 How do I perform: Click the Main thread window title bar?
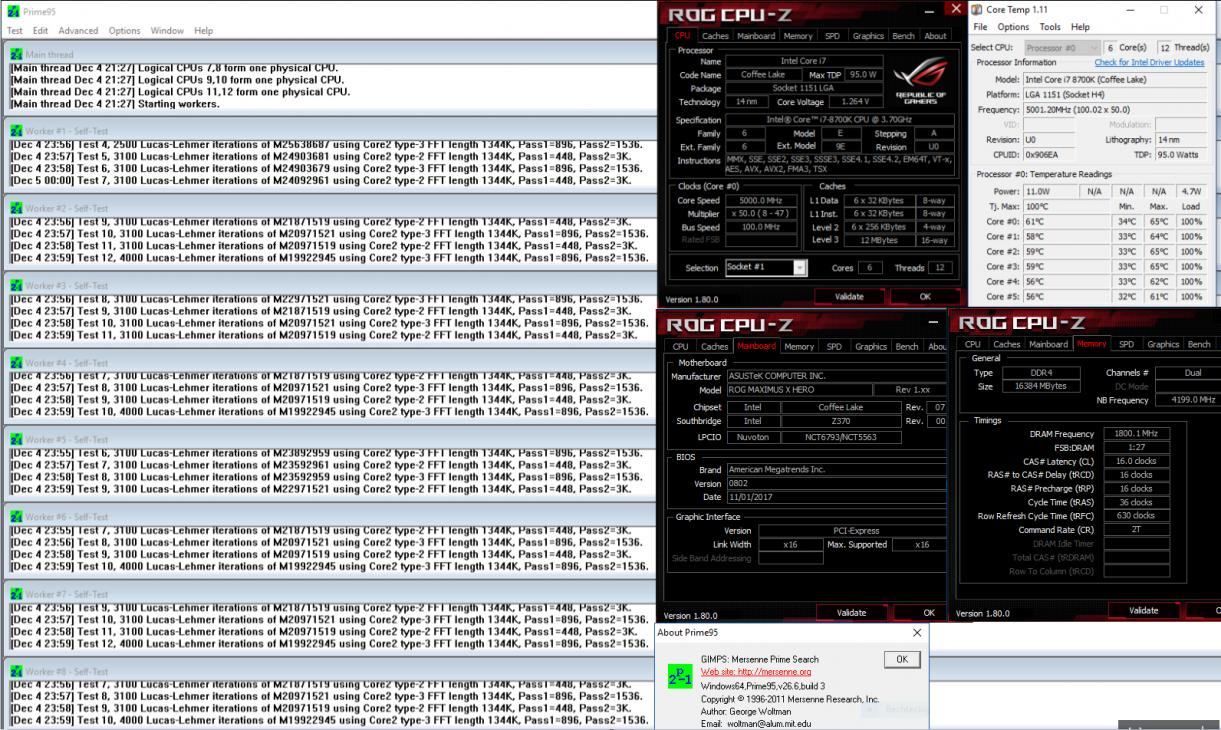pyautogui.click(x=329, y=56)
